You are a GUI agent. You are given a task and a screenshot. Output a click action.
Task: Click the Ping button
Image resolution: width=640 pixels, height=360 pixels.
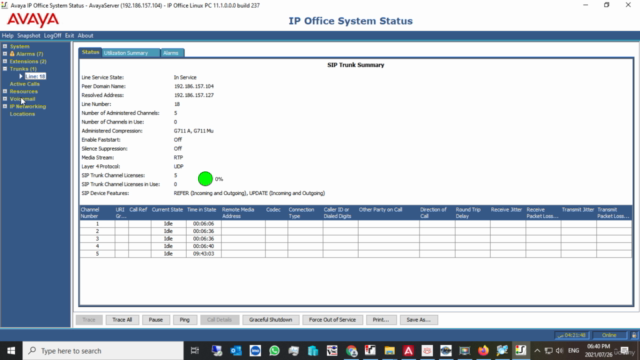(x=184, y=320)
